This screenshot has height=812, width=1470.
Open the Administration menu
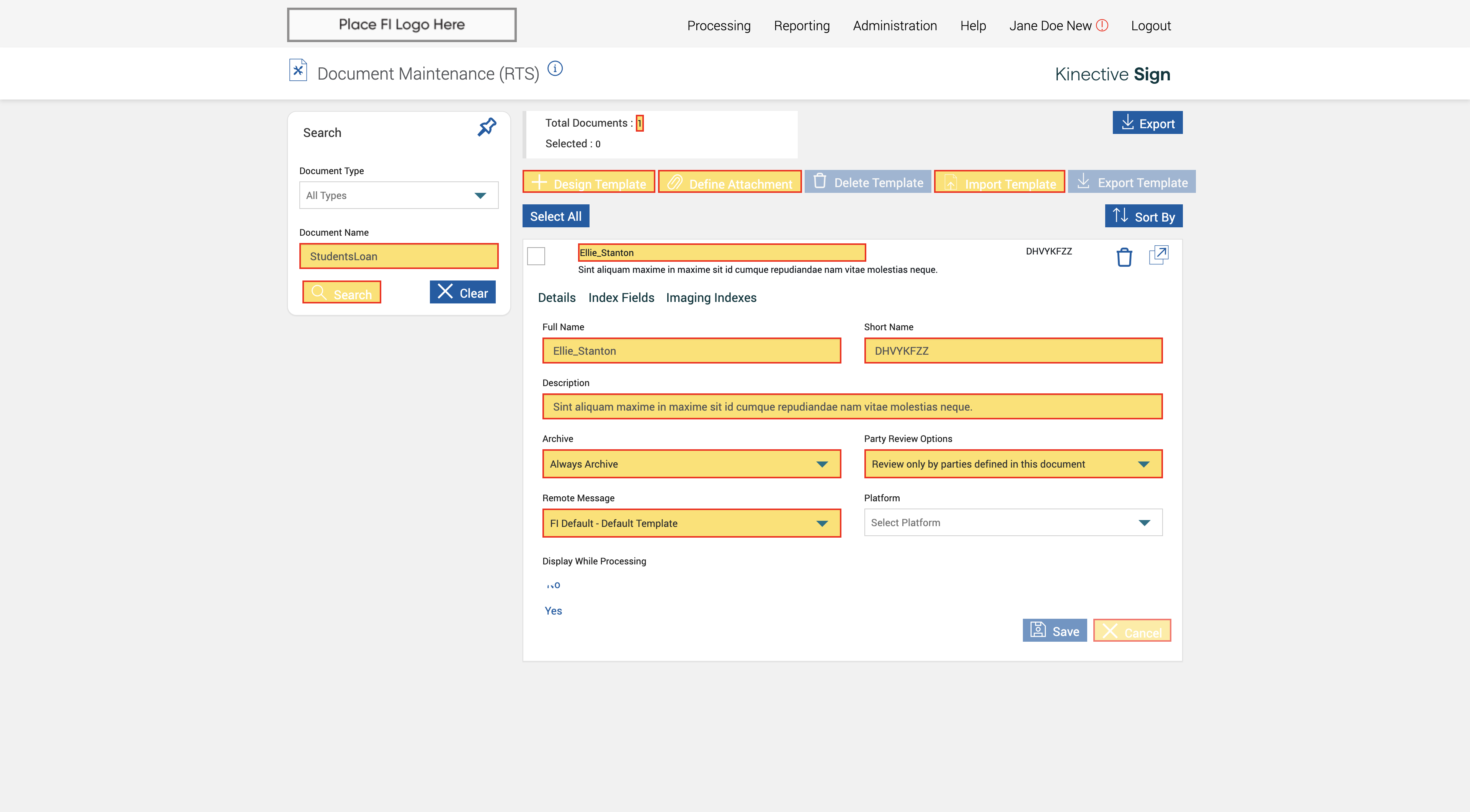[x=894, y=26]
